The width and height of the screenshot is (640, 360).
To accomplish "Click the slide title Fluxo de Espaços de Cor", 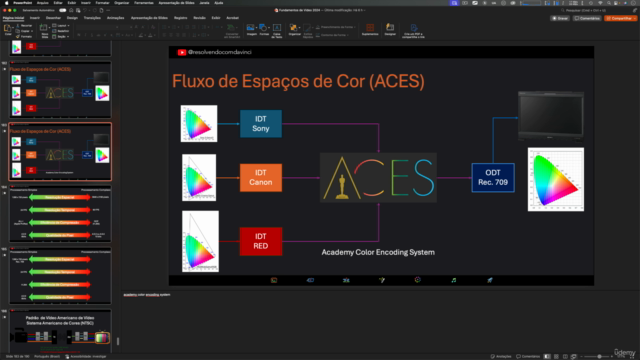I will tap(298, 81).
